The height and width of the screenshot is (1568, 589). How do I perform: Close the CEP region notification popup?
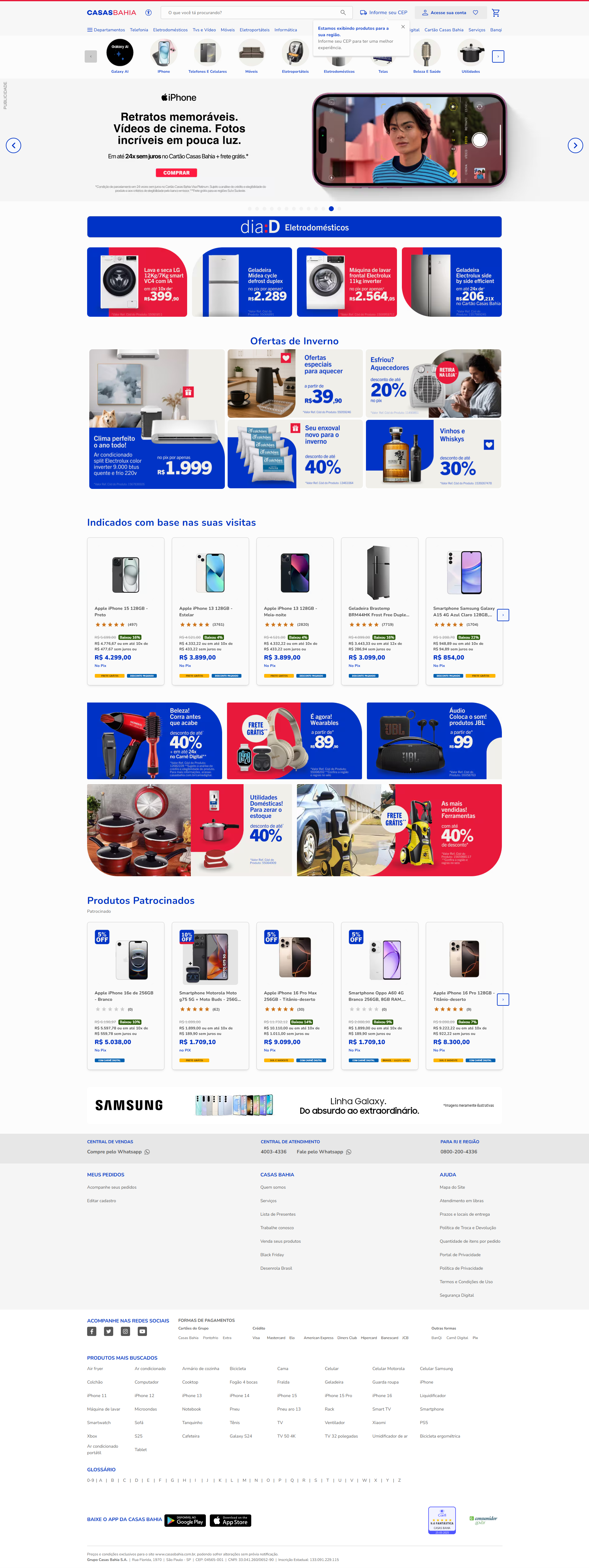pyautogui.click(x=403, y=27)
